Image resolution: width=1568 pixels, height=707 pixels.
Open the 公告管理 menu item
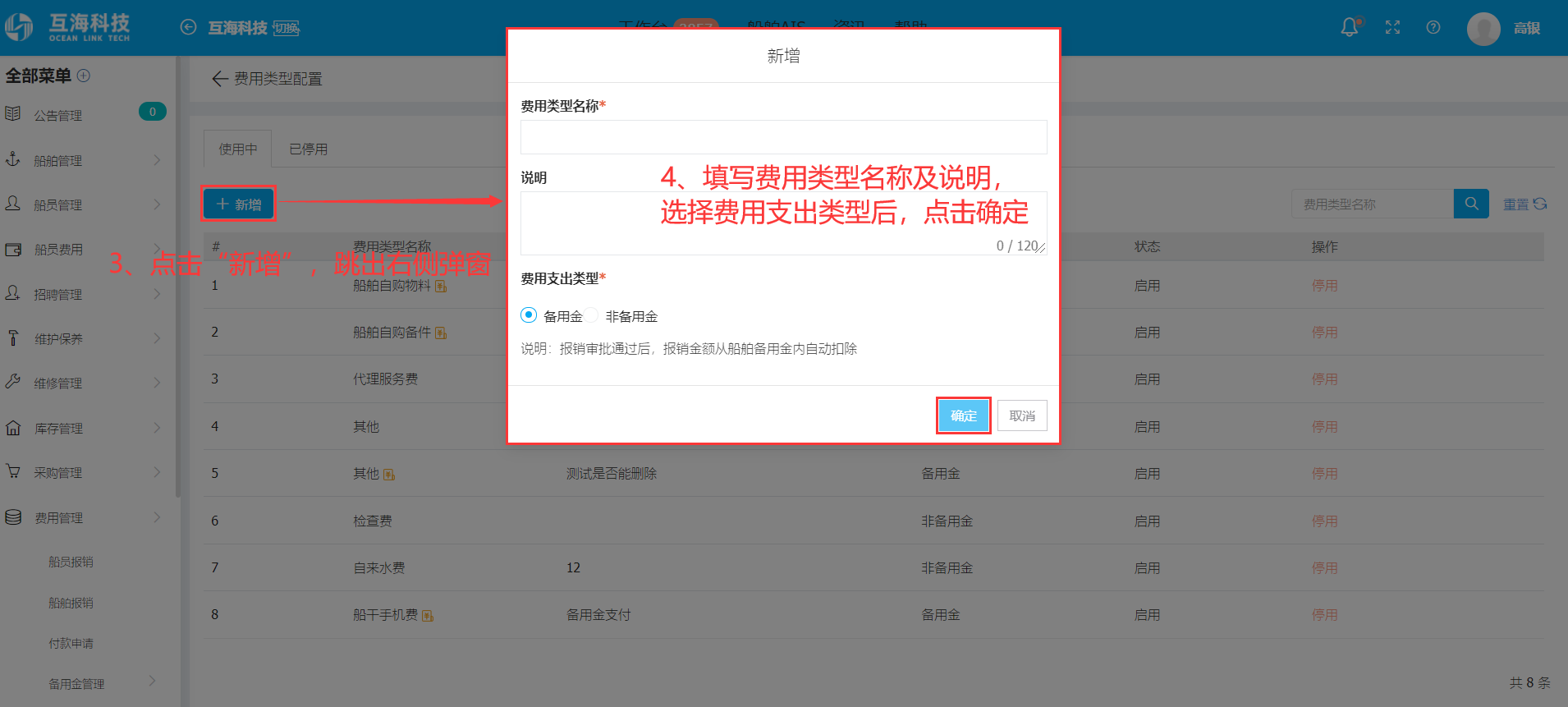(58, 116)
